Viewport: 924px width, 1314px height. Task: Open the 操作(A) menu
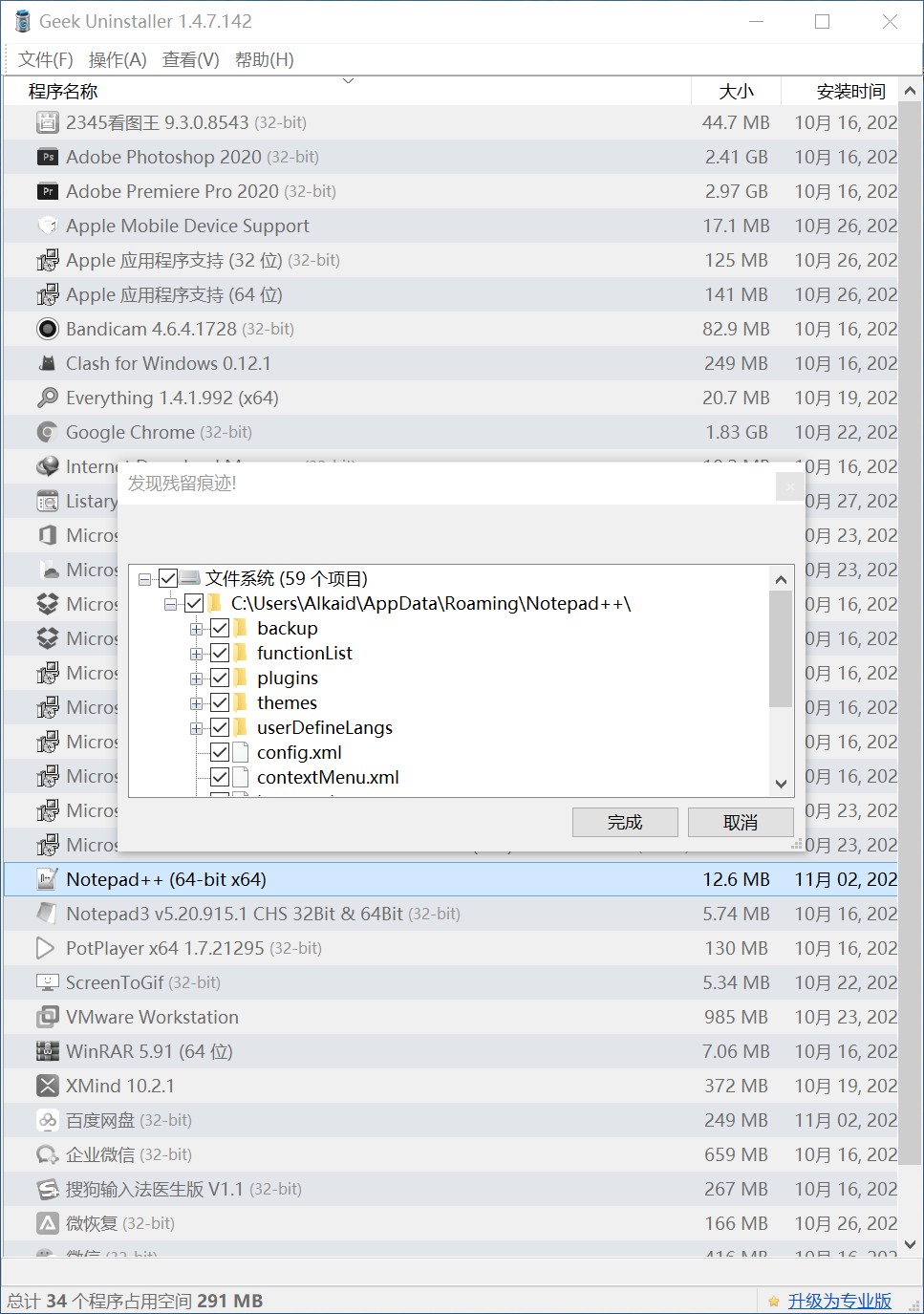(118, 59)
